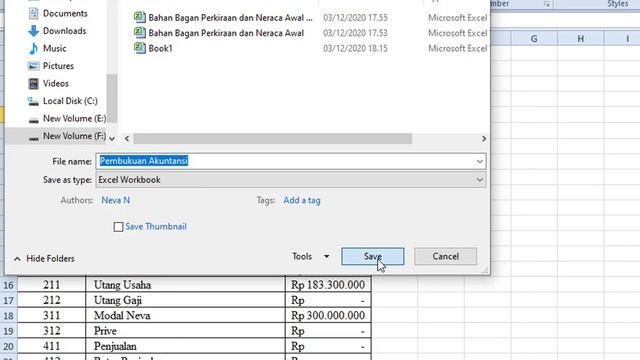Click the Downloads blue arrow icon
This screenshot has width=640, height=360.
pyautogui.click(x=33, y=31)
